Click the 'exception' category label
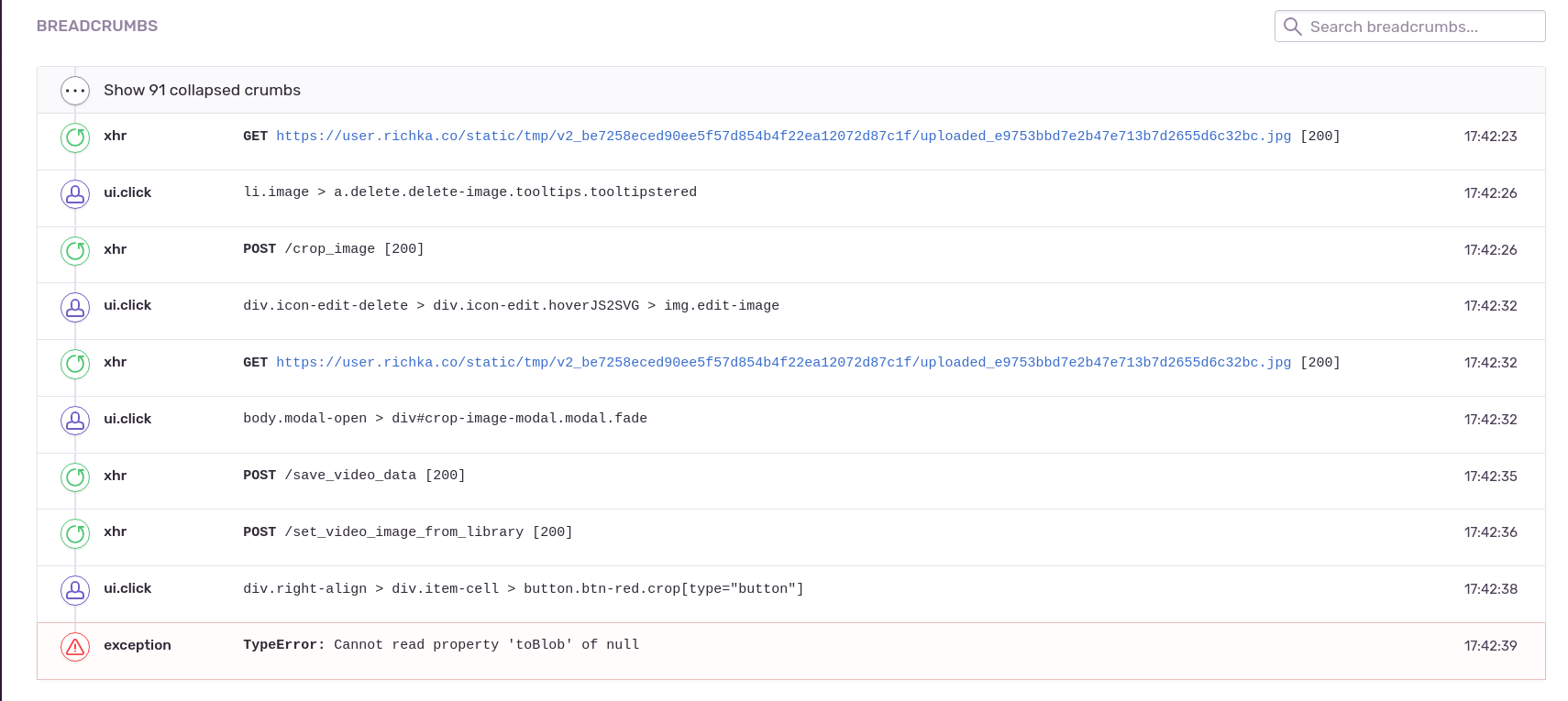Image resolution: width=1568 pixels, height=701 pixels. pyautogui.click(x=138, y=645)
